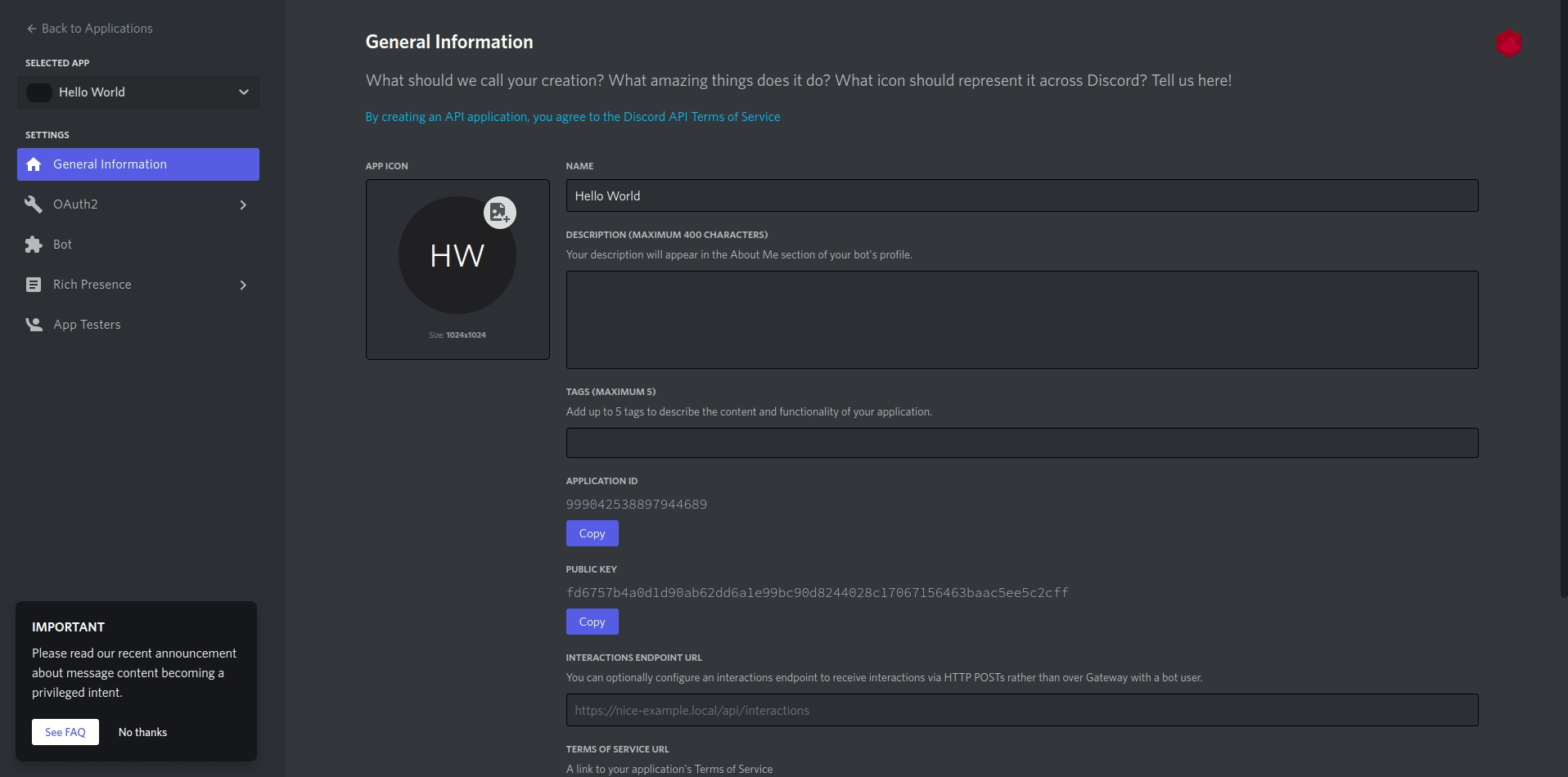Dismiss the notice with No thanks
The width and height of the screenshot is (1568, 777).
coord(142,732)
